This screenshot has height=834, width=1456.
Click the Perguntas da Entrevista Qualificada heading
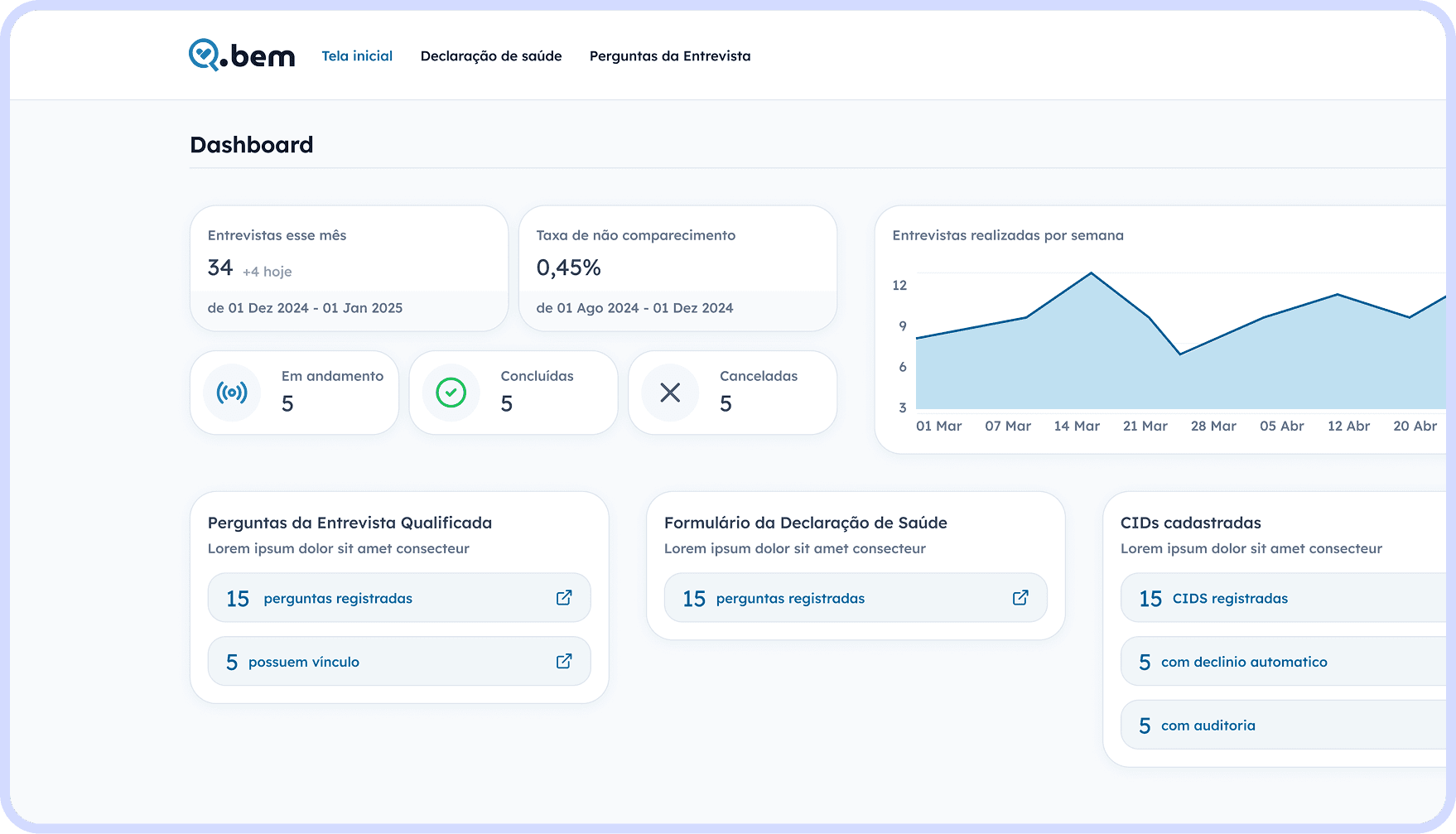point(350,523)
